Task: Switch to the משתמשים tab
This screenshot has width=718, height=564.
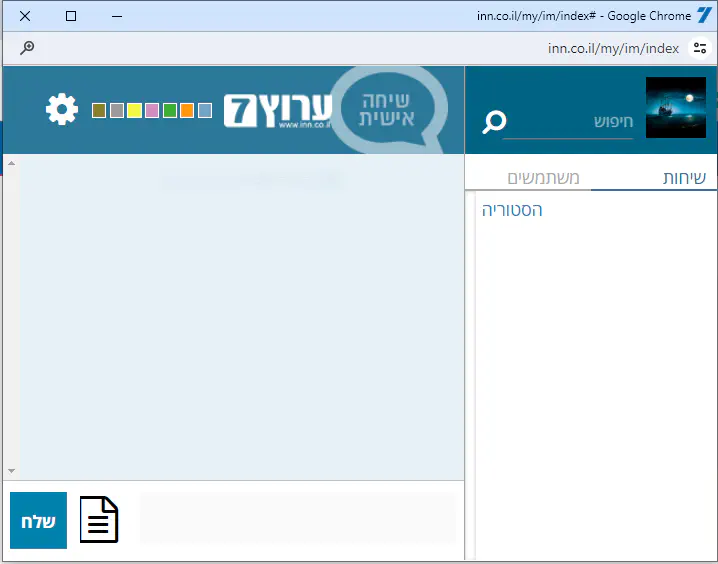Action: coord(544,178)
